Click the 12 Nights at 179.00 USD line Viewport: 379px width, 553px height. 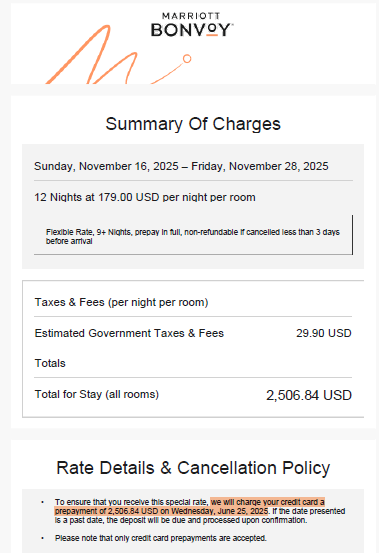point(145,197)
